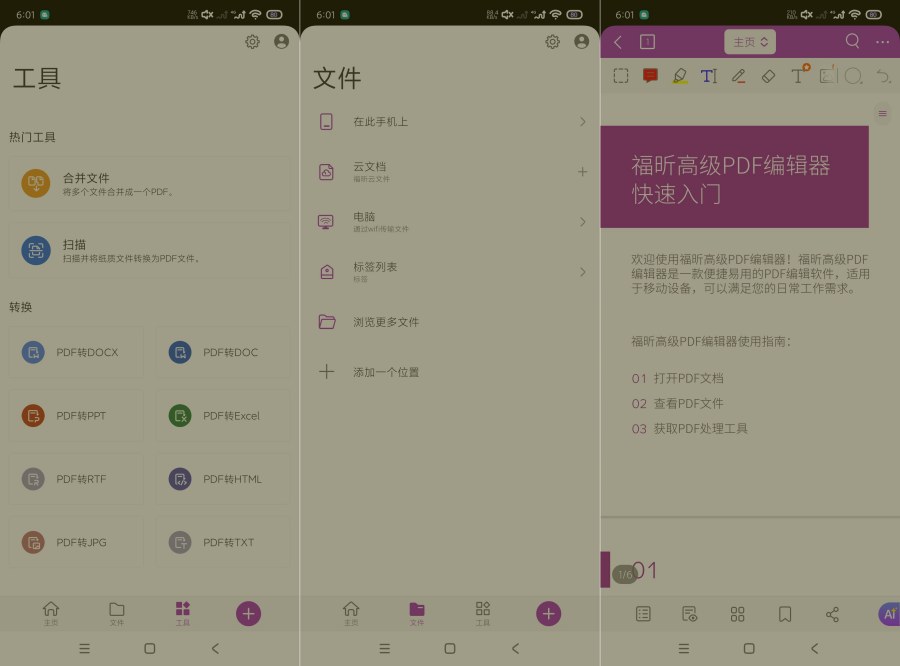900x666 pixels.
Task: Switch to the 主页 tab
Action: [x=51, y=613]
